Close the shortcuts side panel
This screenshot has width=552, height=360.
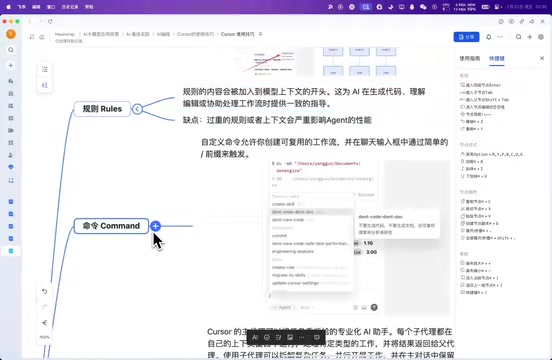542,58
